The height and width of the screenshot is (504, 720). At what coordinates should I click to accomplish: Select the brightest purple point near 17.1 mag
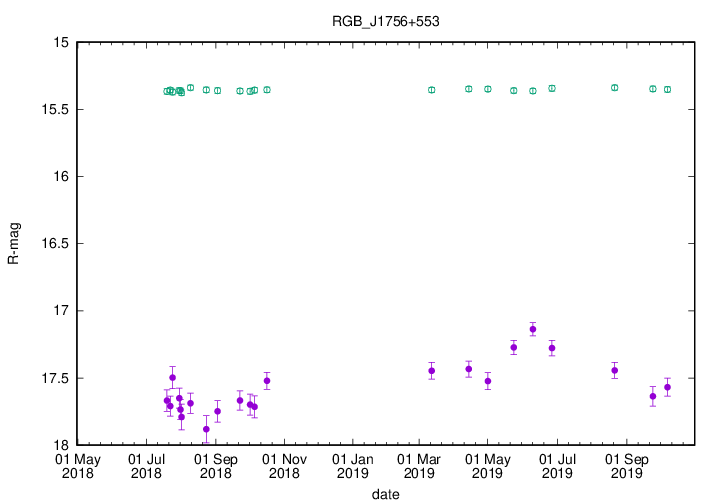(532, 329)
